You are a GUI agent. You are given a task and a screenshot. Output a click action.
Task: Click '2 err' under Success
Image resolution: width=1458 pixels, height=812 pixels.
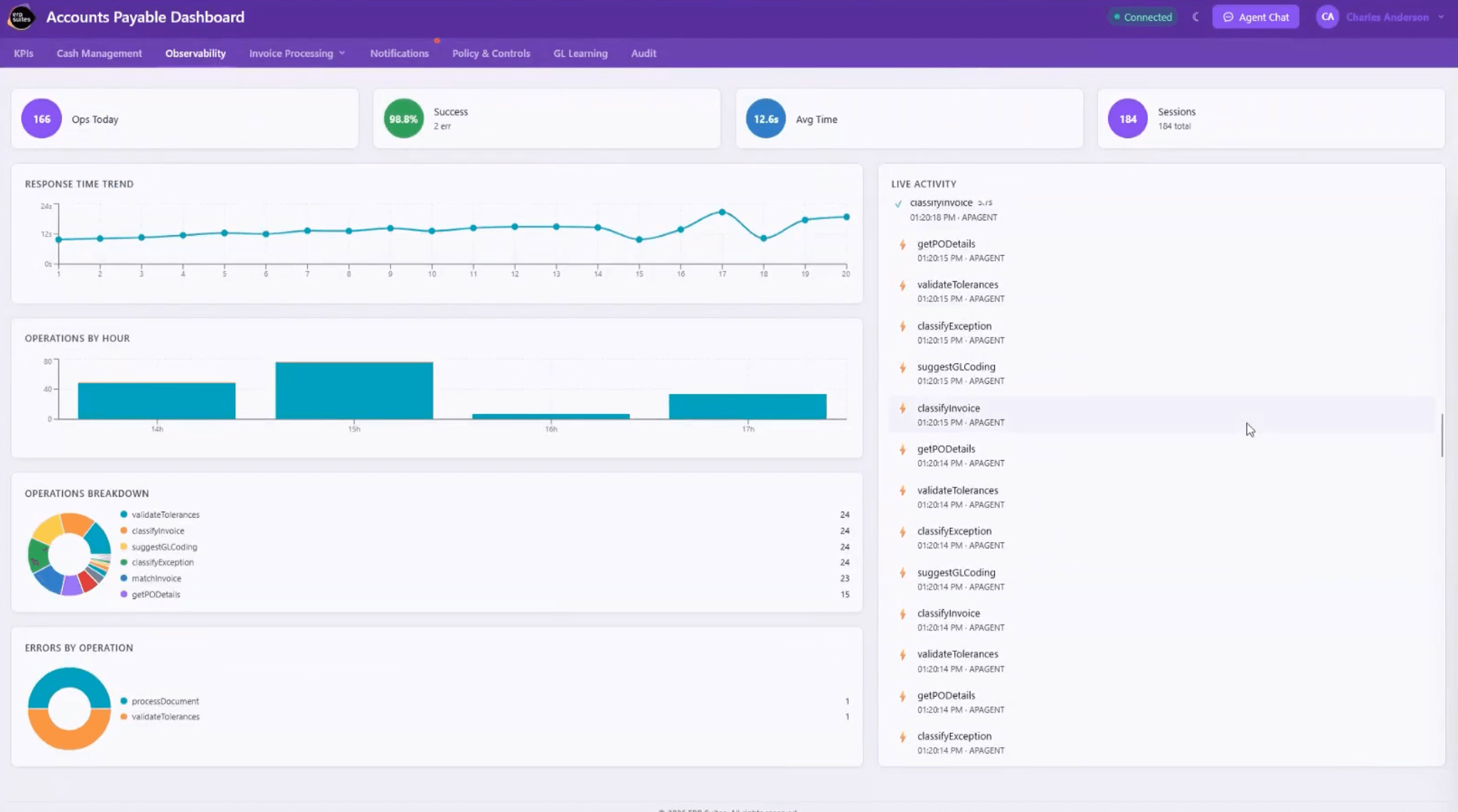[442, 126]
